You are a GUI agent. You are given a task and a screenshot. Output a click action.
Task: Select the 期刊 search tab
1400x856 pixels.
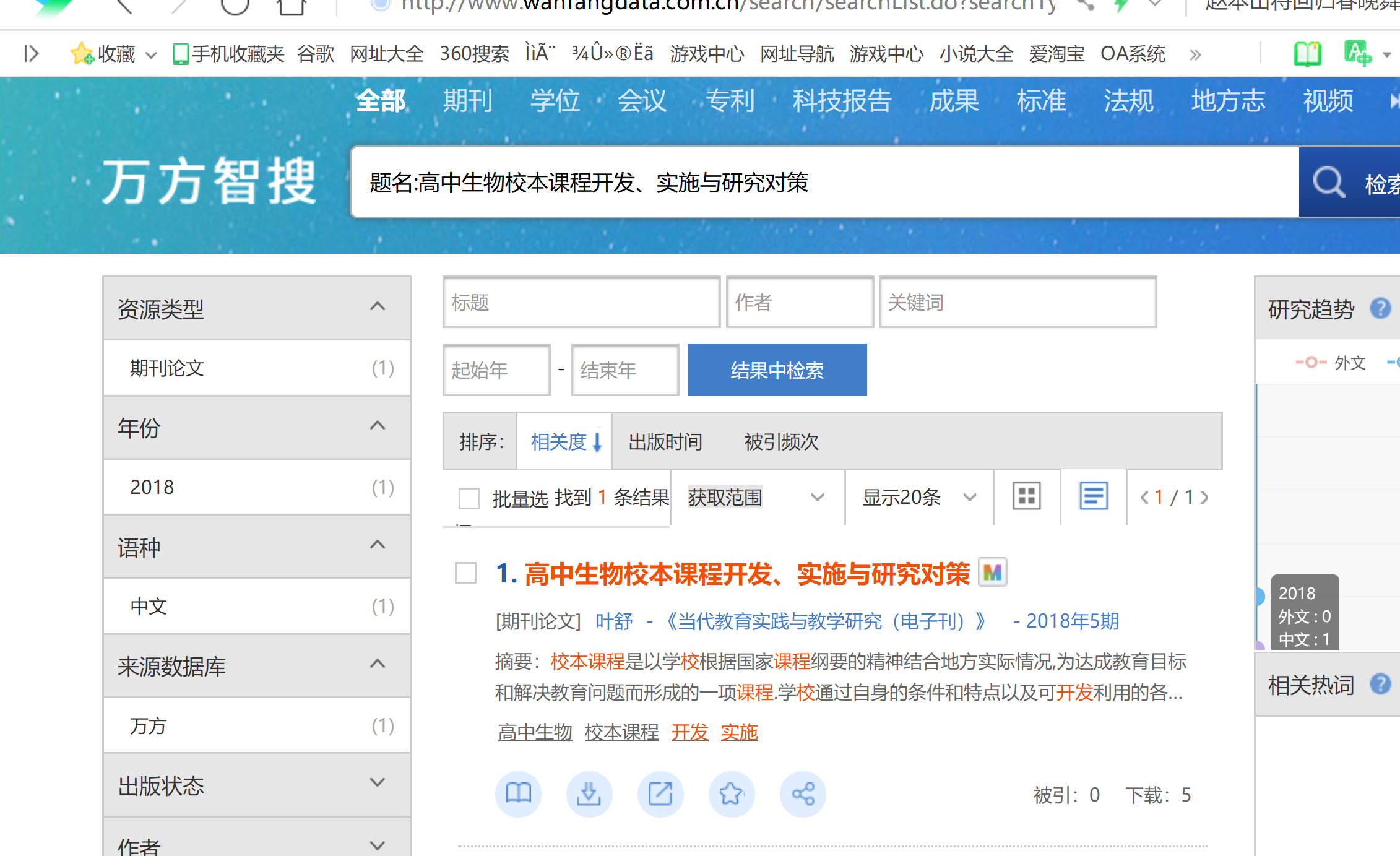pos(468,100)
